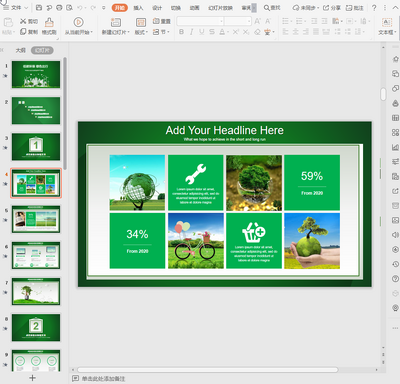Image resolution: width=400 pixels, height=384 pixels.
Task: Open the 幻灯片放映 ribbon tab
Action: click(x=220, y=8)
